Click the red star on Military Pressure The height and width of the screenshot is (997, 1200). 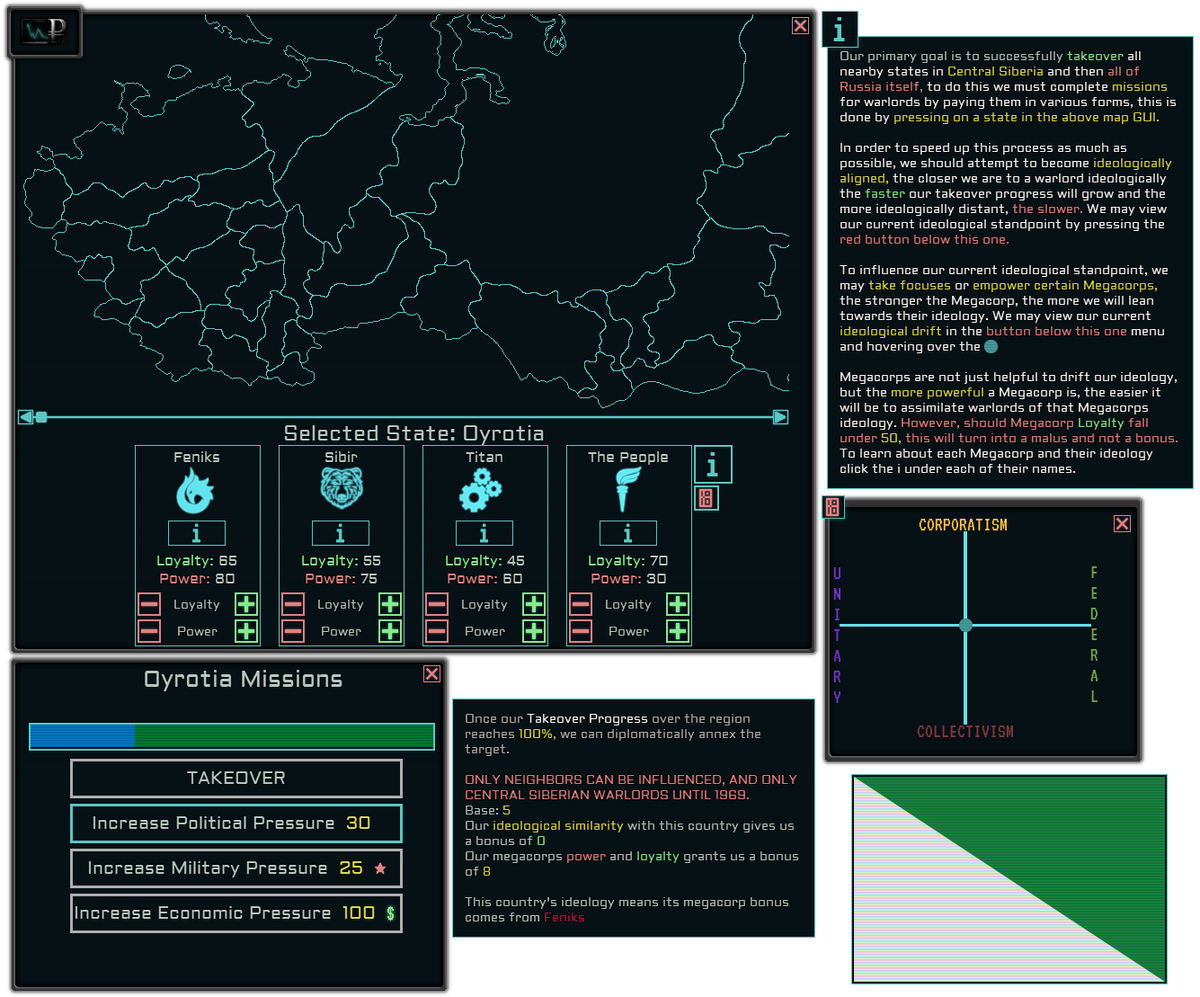[x=380, y=869]
